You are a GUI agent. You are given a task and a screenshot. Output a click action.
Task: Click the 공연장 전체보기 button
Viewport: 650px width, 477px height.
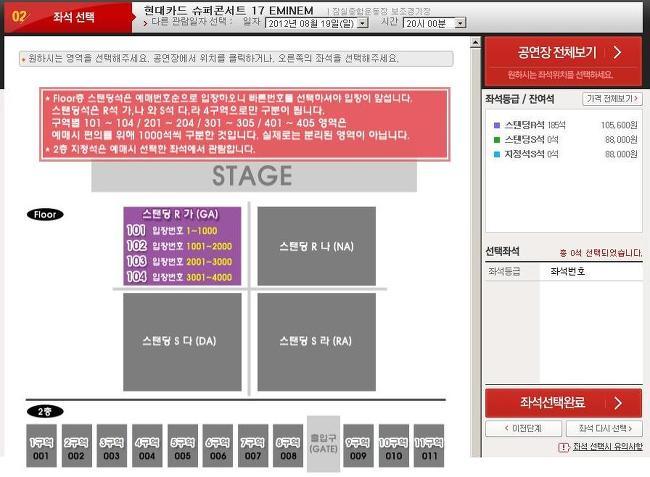point(563,61)
